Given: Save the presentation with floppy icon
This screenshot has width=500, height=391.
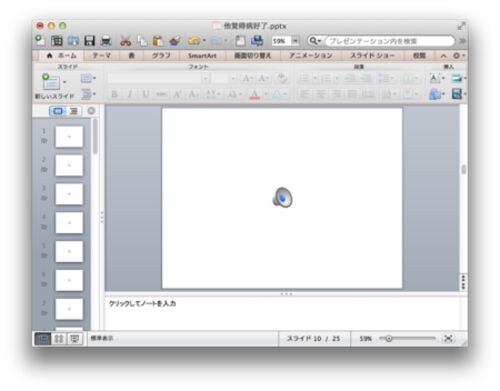Looking at the screenshot, I should 89,41.
